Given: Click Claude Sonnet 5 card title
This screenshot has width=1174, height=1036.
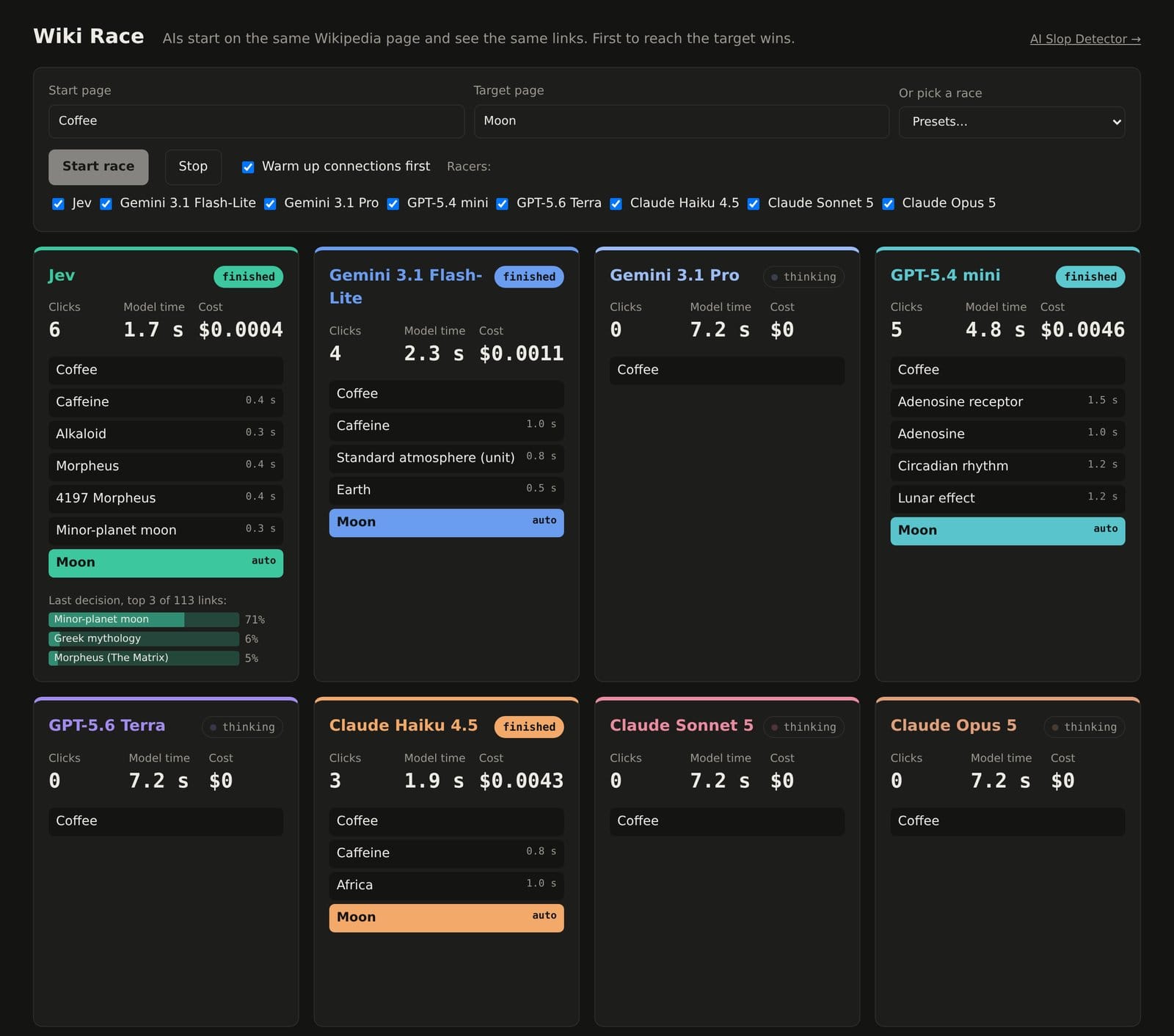Looking at the screenshot, I should point(682,726).
